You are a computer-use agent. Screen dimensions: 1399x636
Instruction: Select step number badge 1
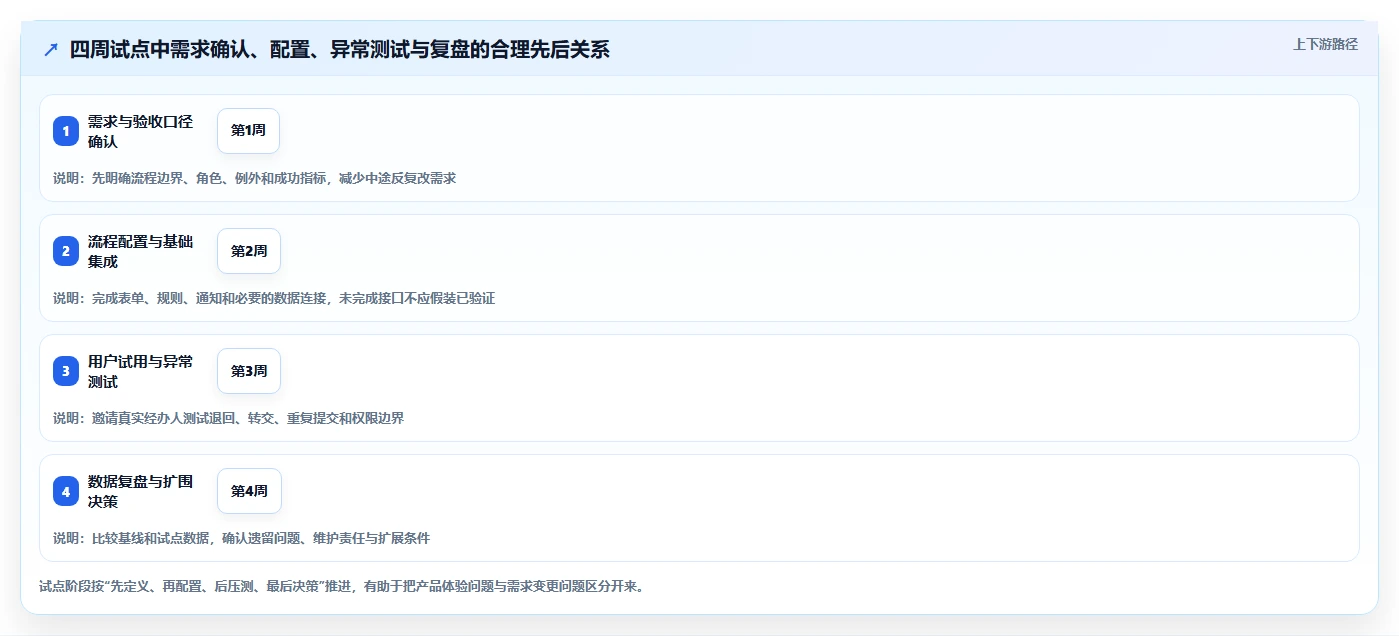[x=66, y=131]
